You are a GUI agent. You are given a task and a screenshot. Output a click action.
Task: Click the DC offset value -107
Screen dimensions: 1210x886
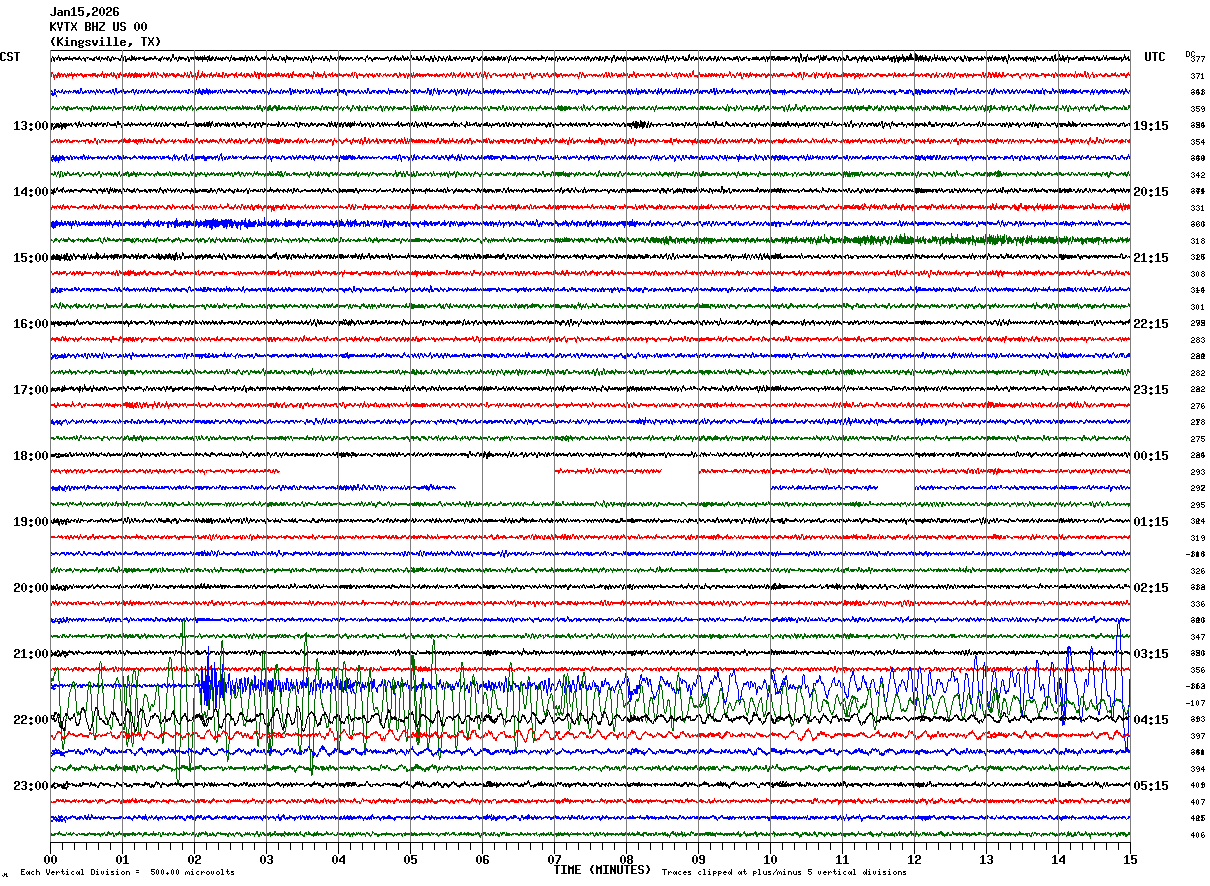click(1196, 703)
